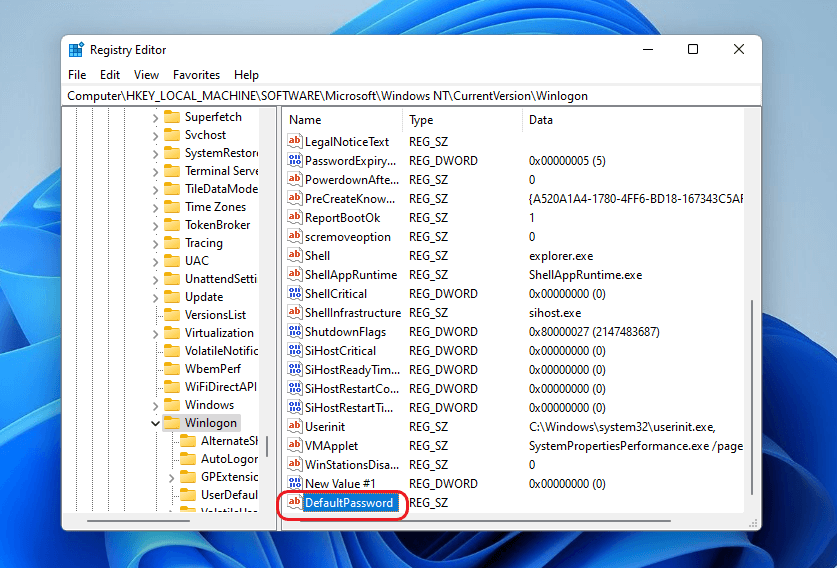
Task: Expand the Update key
Action: coord(155,298)
